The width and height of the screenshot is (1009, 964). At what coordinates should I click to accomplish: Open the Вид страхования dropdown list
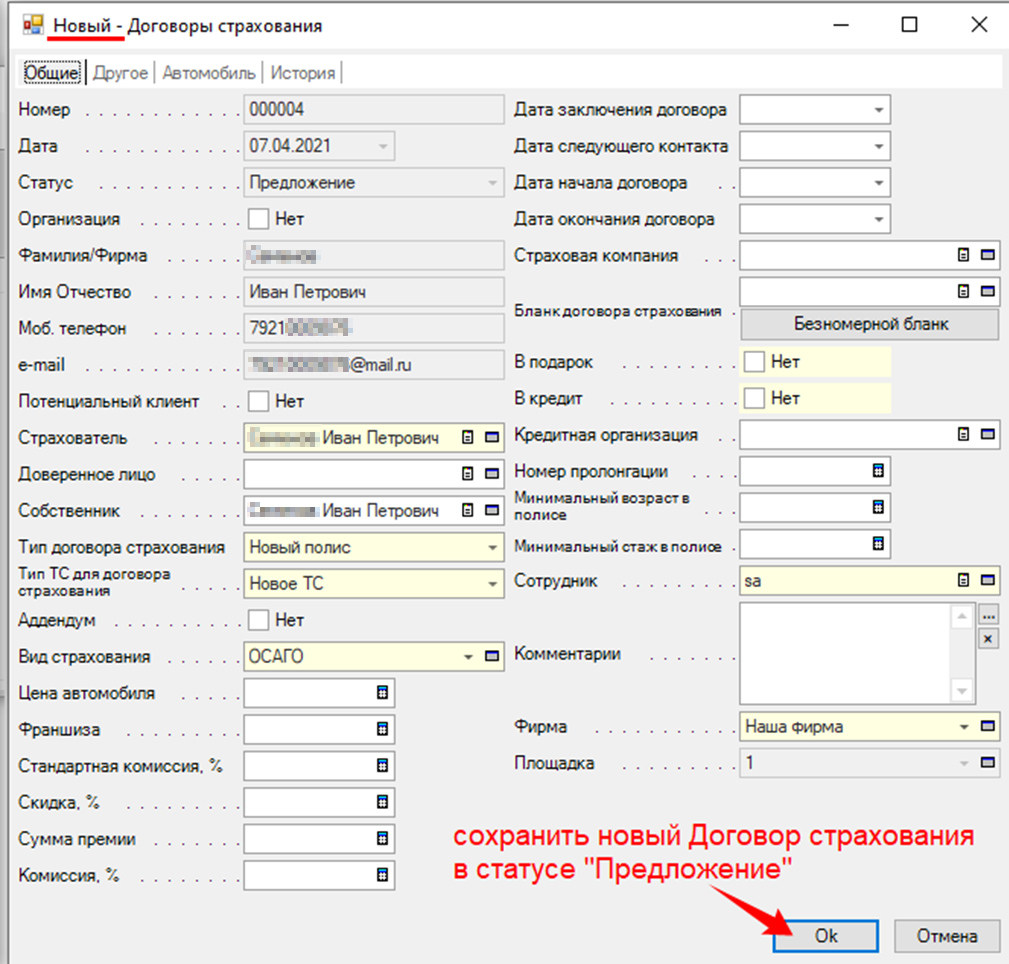click(x=468, y=657)
